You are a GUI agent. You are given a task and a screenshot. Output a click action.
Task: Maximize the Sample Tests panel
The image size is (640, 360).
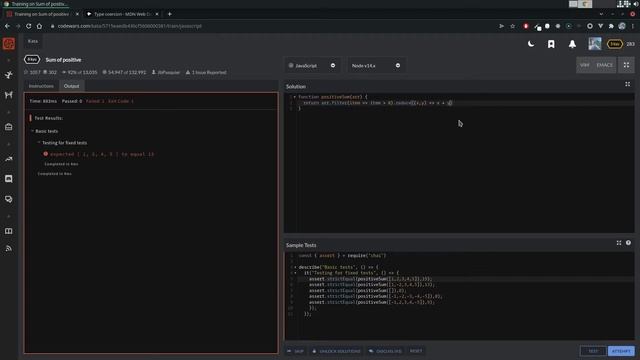pos(619,243)
